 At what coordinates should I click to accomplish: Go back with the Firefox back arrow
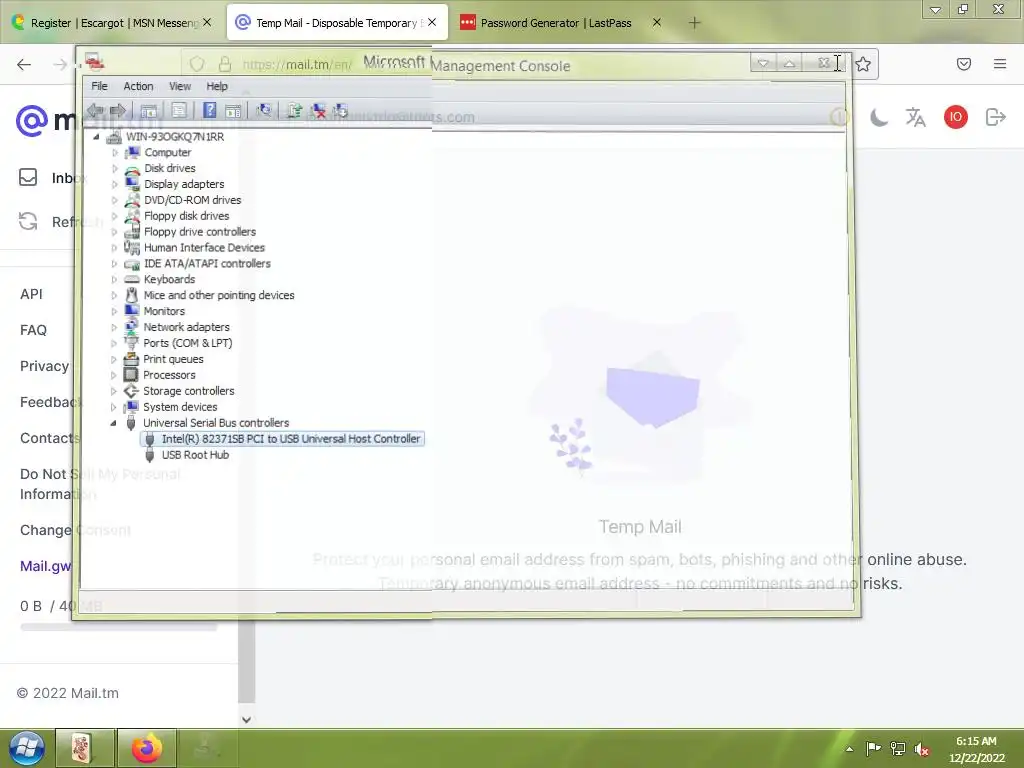[24, 64]
